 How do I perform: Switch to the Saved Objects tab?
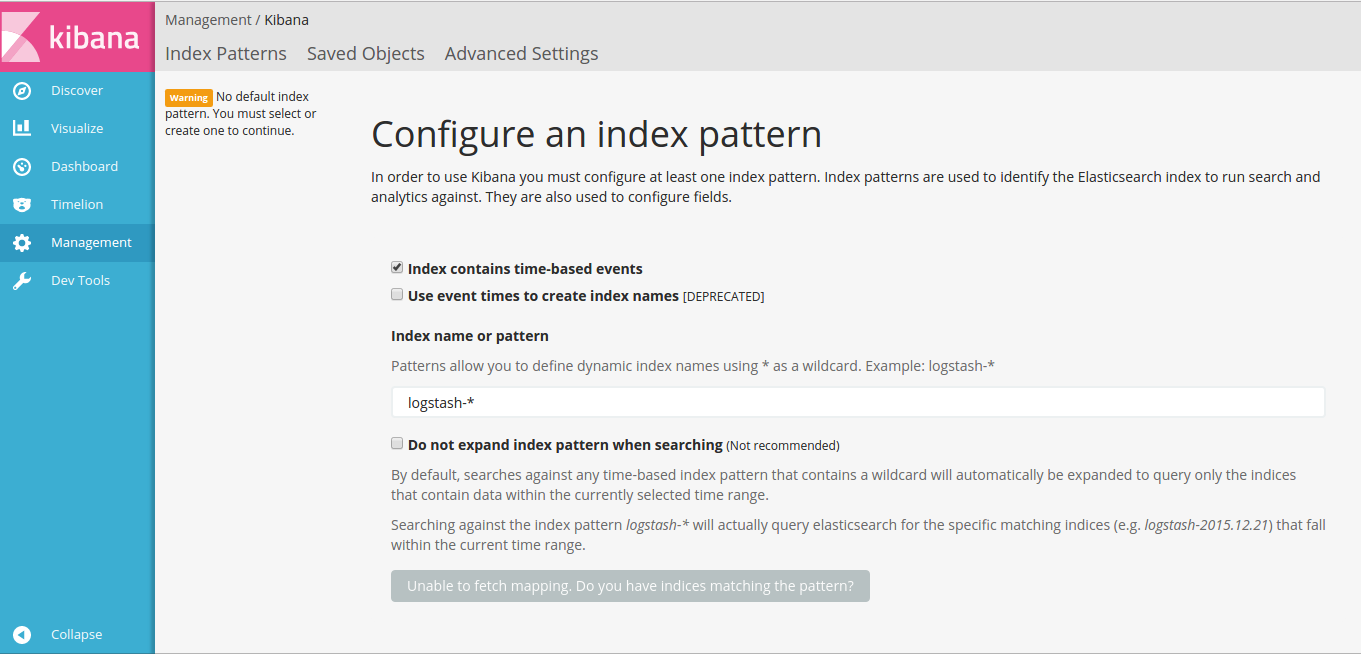pyautogui.click(x=365, y=54)
